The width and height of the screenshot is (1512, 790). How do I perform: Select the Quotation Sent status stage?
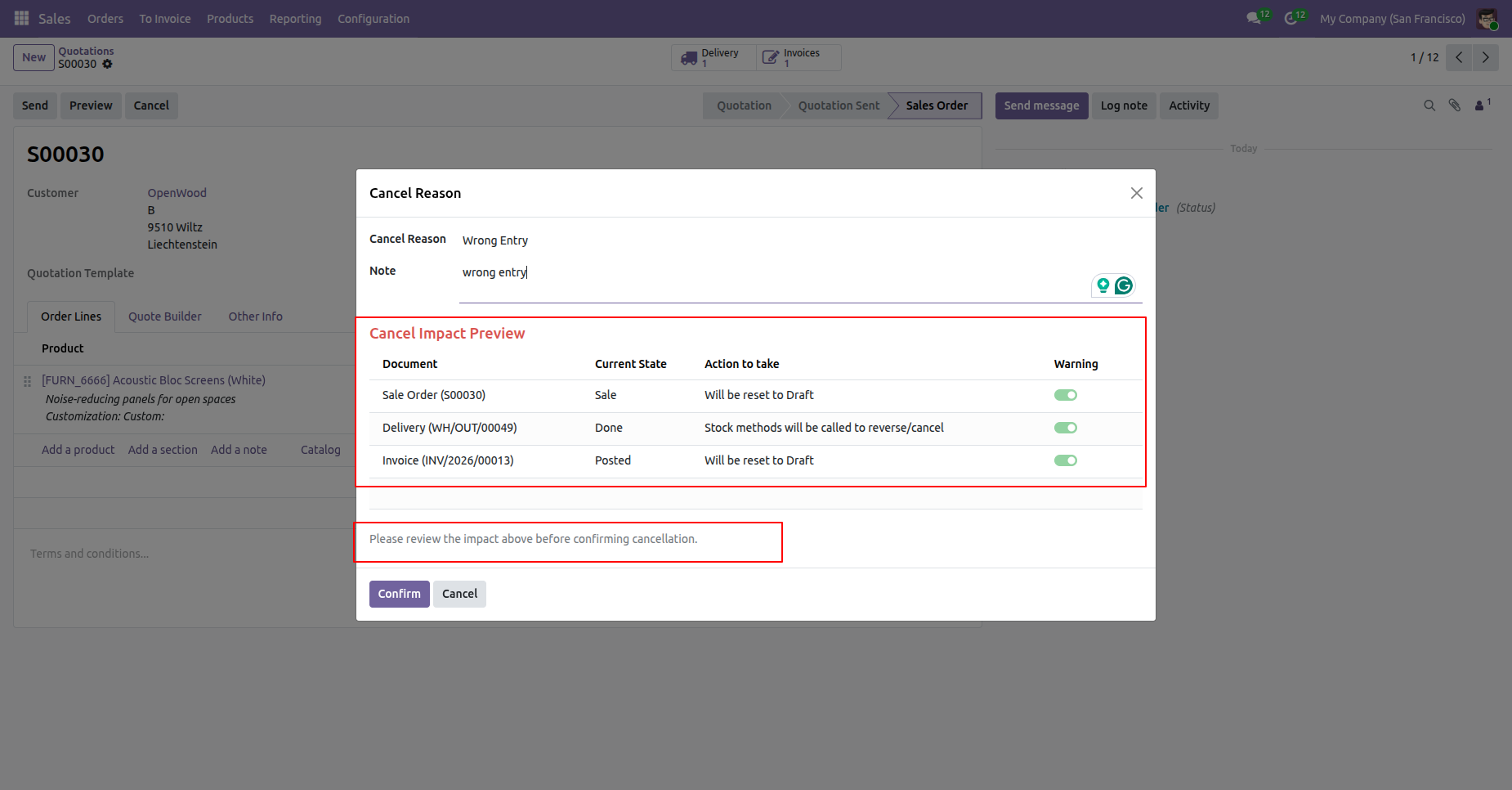pyautogui.click(x=839, y=105)
